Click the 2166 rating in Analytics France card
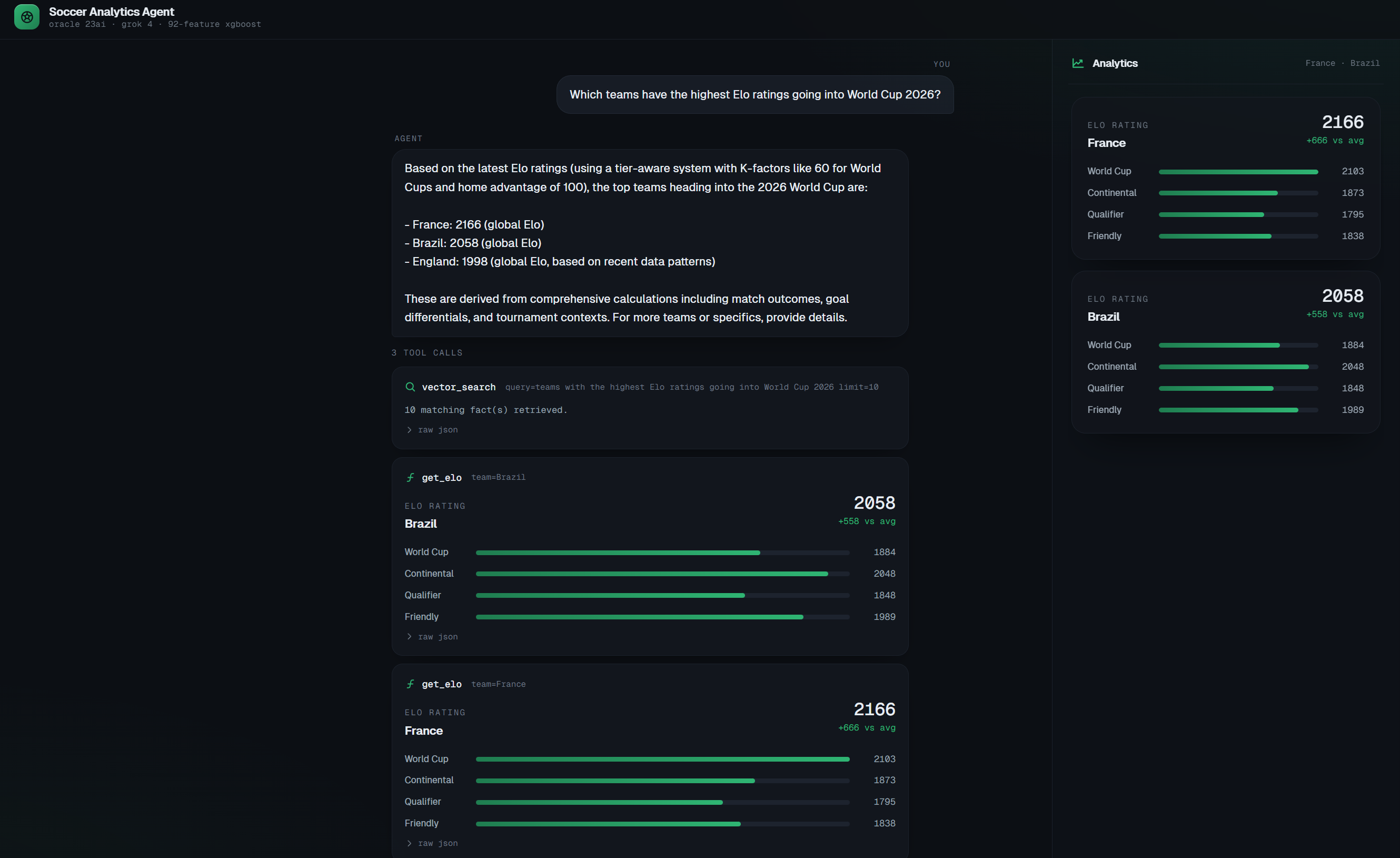Viewport: 1400px width, 858px height. 1343,122
